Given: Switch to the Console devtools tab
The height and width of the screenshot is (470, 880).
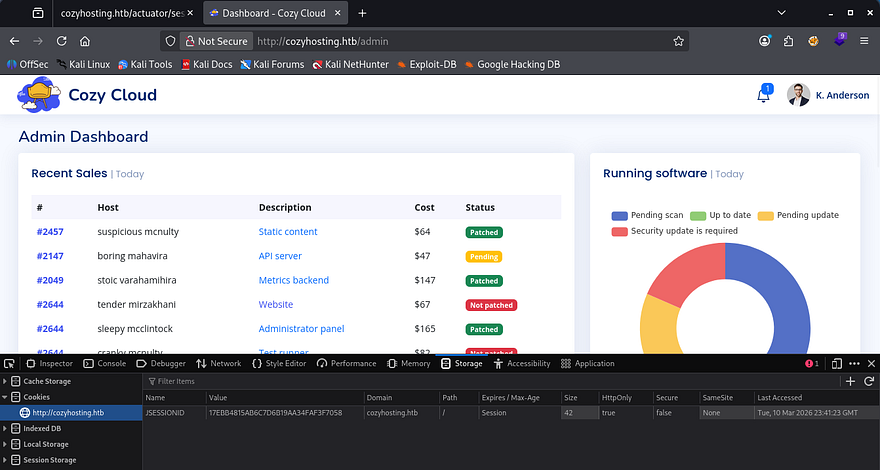Looking at the screenshot, I should tap(105, 363).
